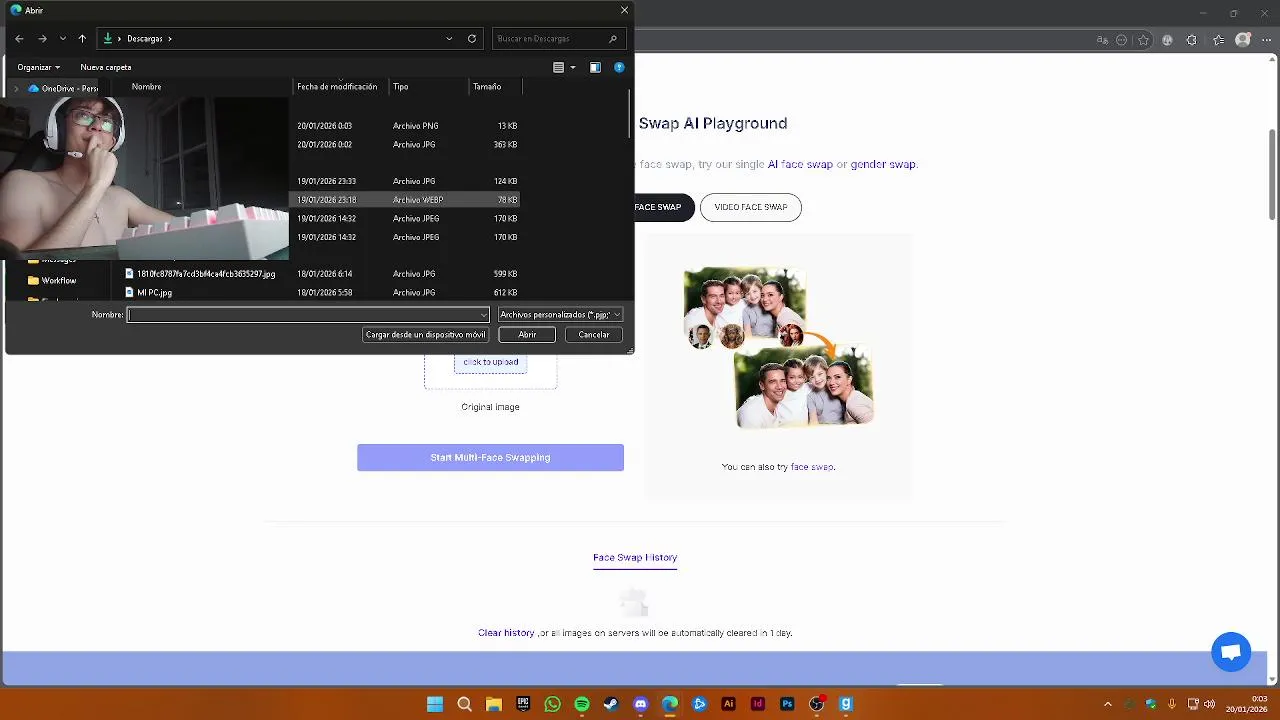This screenshot has height=720, width=1280.
Task: Click the family face swap example image
Action: click(x=779, y=347)
